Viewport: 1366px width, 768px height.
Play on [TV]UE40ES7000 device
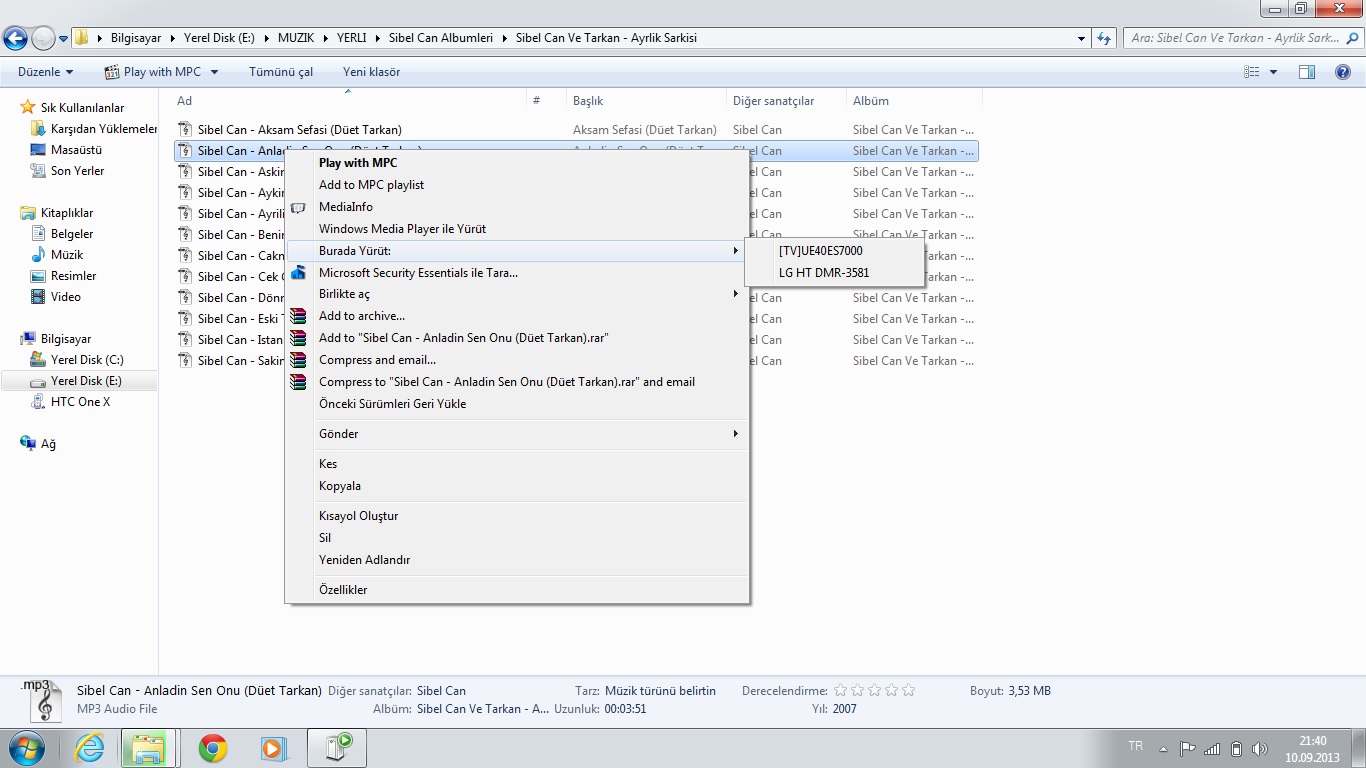(x=820, y=251)
